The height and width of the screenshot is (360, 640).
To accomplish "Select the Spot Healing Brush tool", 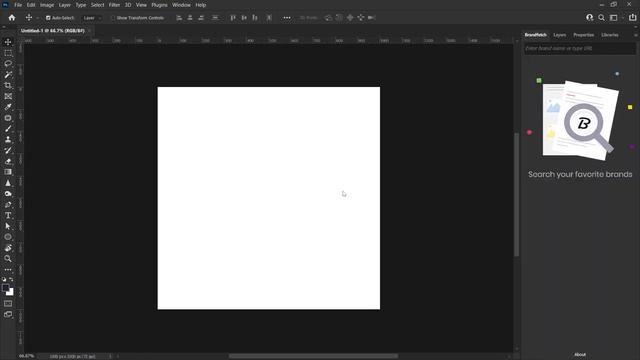I will click(x=8, y=118).
